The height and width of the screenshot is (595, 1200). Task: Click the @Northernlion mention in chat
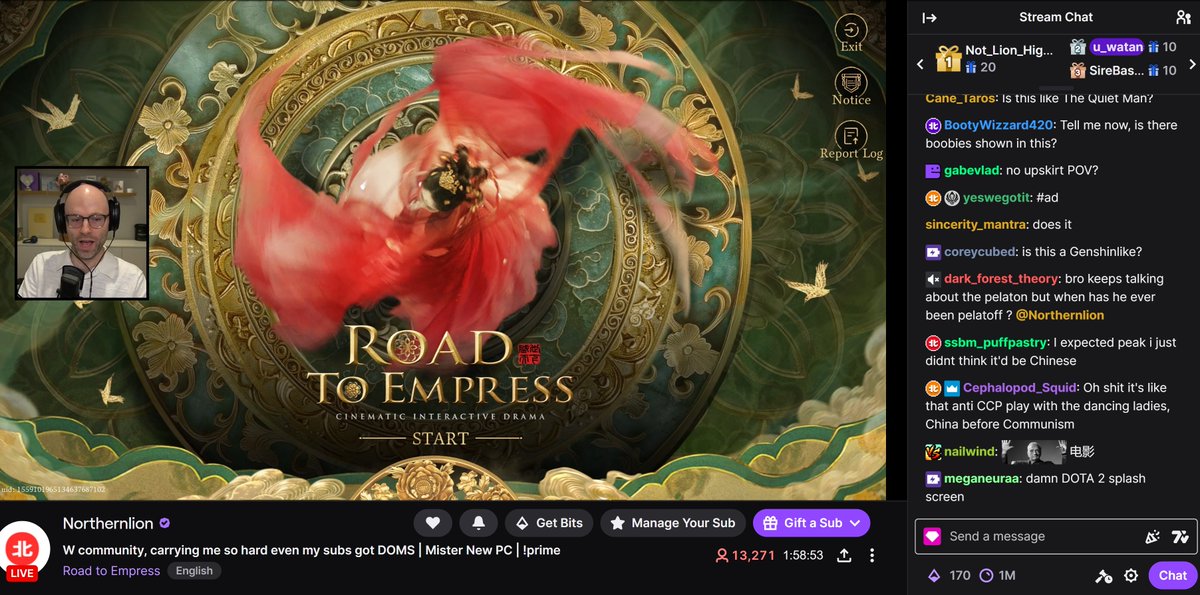1060,315
